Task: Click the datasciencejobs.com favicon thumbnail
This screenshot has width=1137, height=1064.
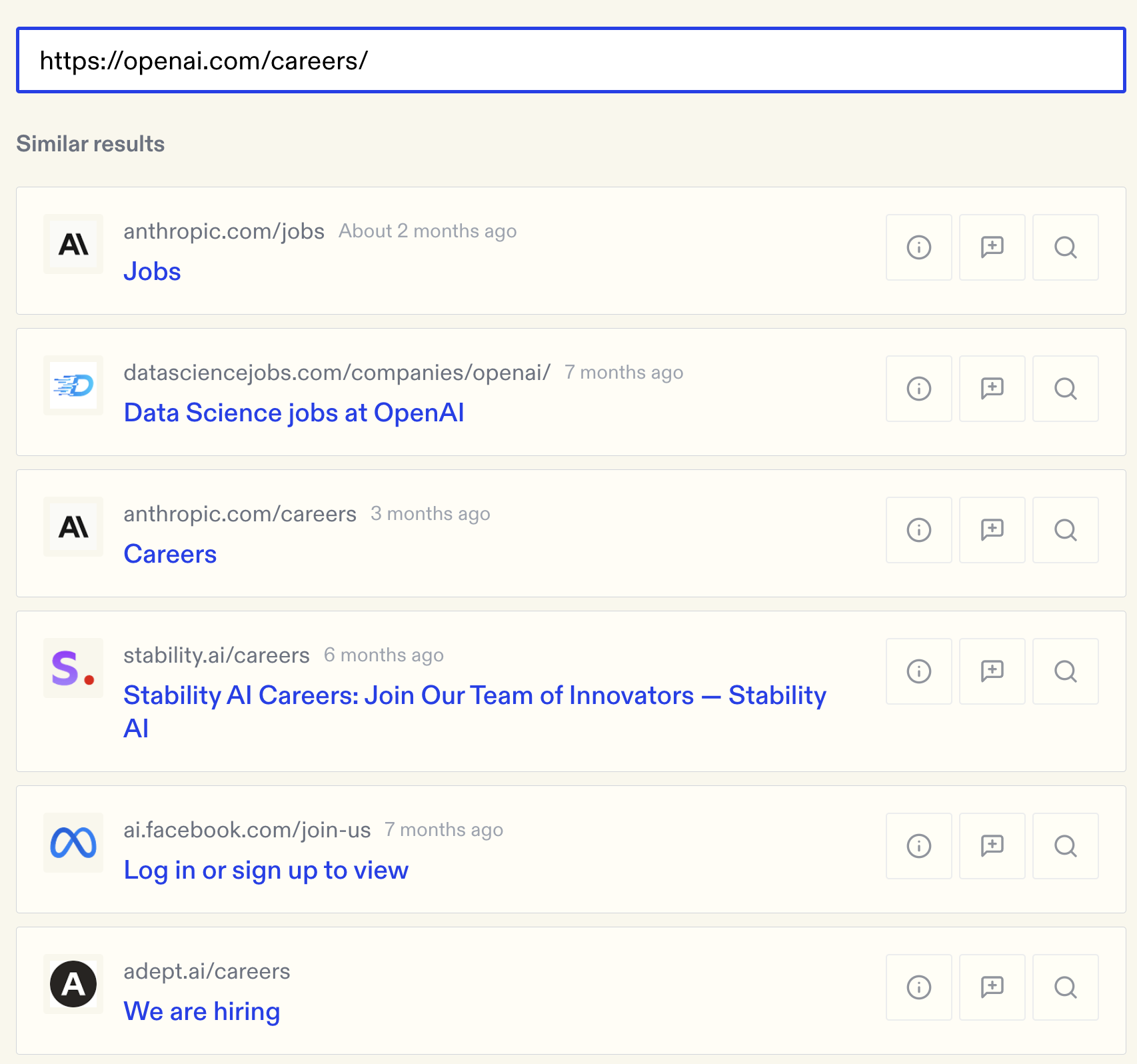Action: (x=73, y=385)
